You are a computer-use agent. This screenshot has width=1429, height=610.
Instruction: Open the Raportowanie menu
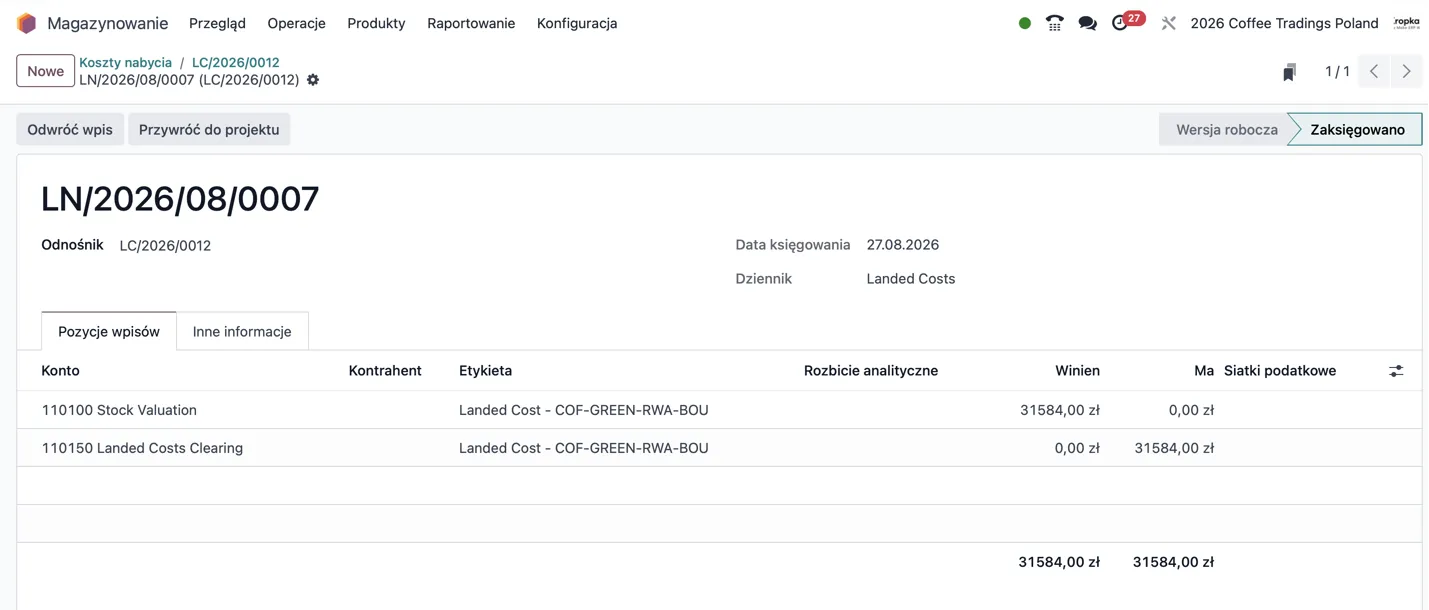point(471,23)
